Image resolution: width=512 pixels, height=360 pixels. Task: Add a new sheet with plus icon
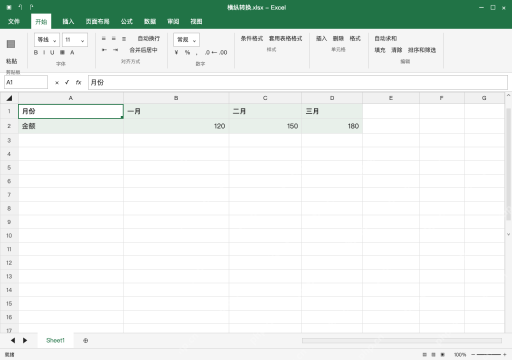[86, 340]
